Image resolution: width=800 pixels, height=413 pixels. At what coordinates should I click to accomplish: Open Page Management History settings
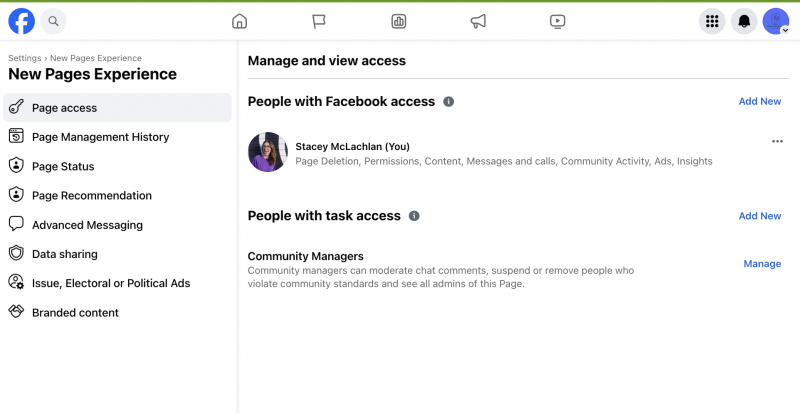117,137
